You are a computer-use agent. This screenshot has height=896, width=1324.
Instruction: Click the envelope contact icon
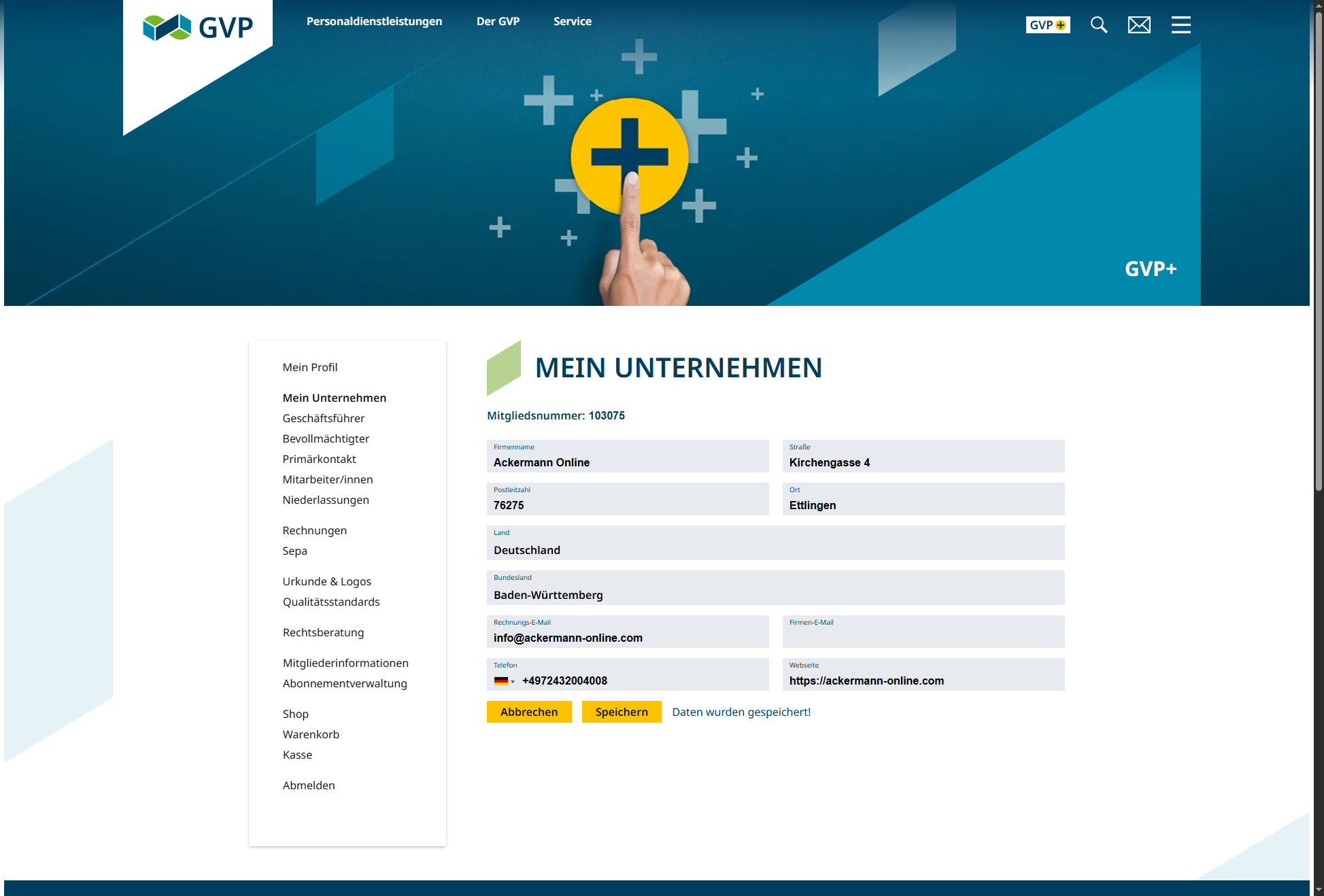tap(1139, 25)
